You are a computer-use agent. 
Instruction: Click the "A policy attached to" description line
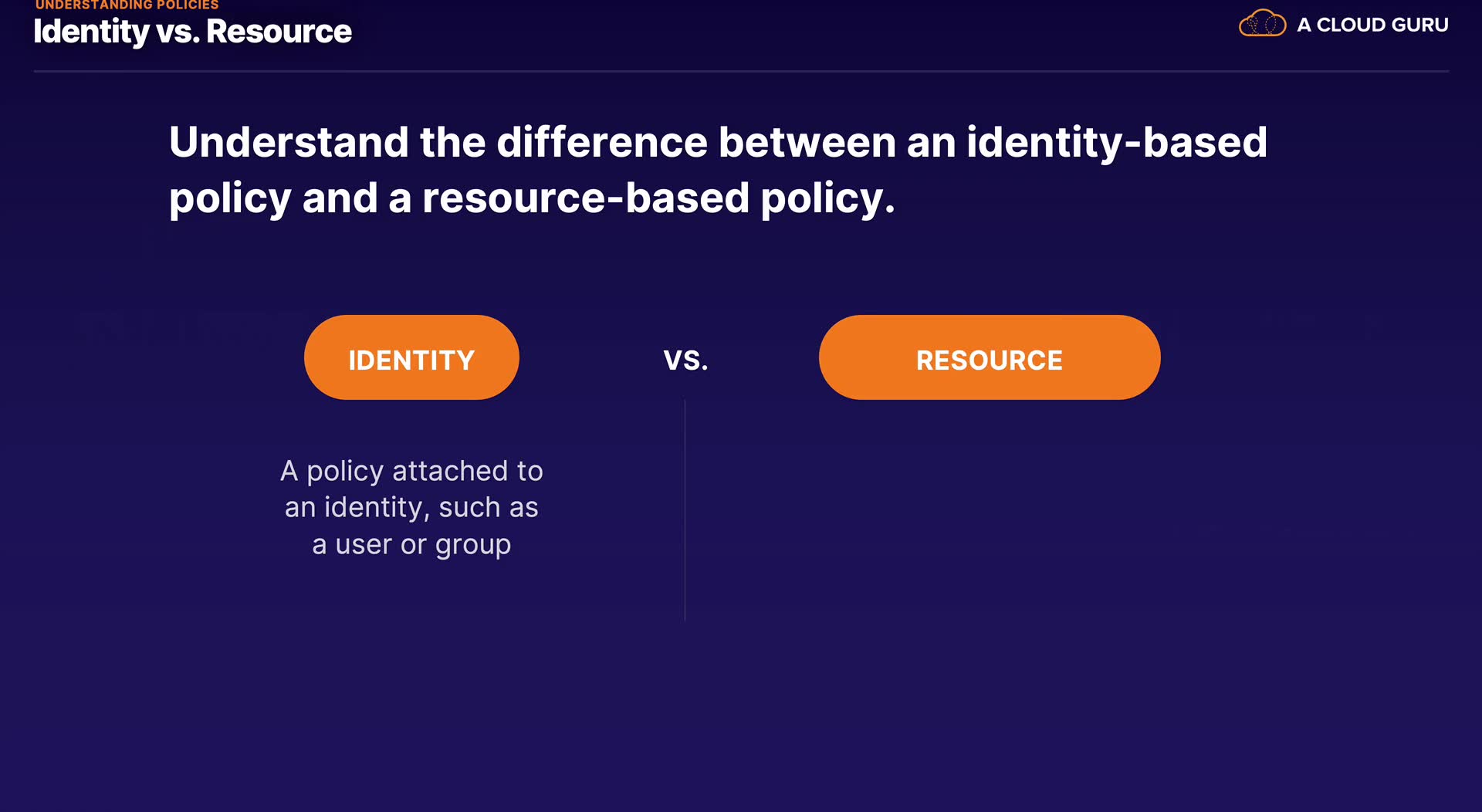[x=411, y=471]
